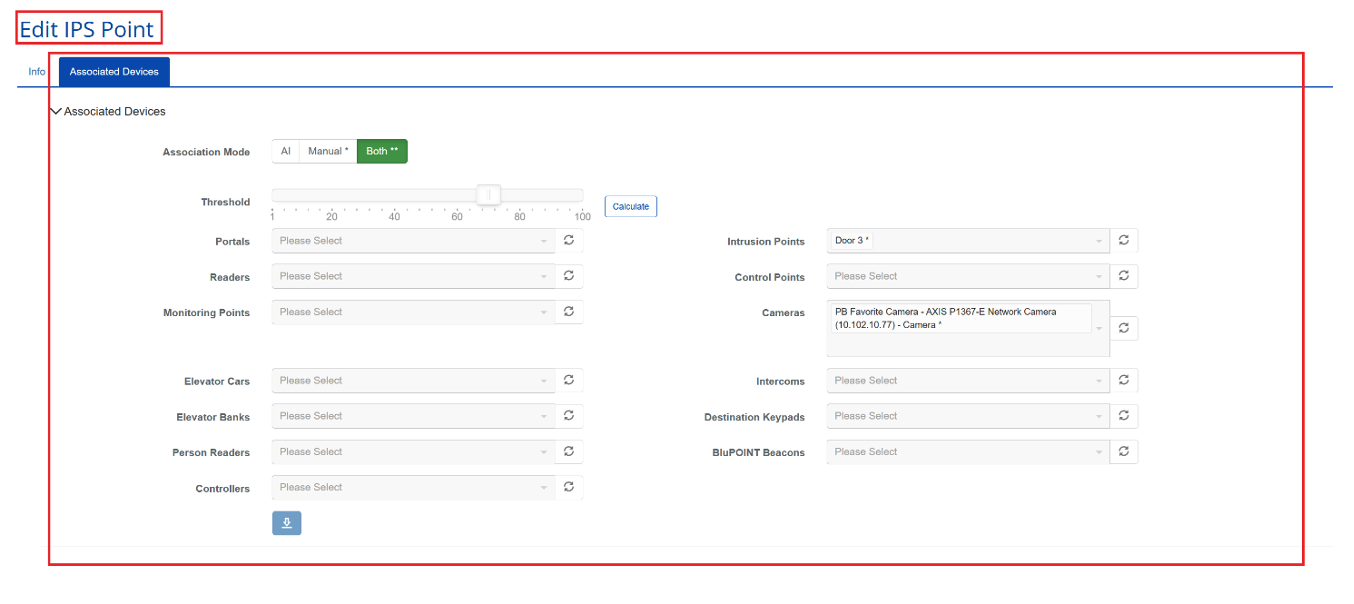The height and width of the screenshot is (604, 1354).
Task: Open the Control Points dropdown
Action: tap(967, 276)
